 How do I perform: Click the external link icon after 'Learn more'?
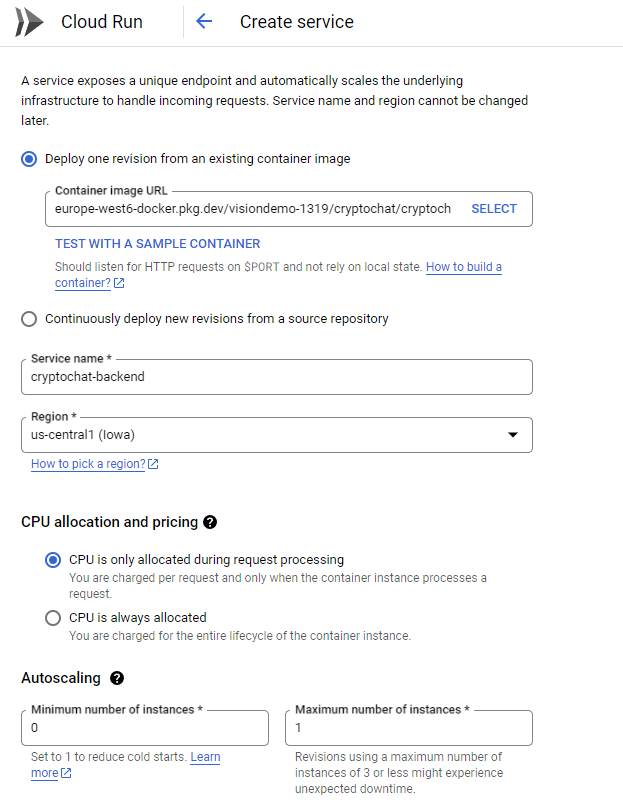pyautogui.click(x=66, y=773)
